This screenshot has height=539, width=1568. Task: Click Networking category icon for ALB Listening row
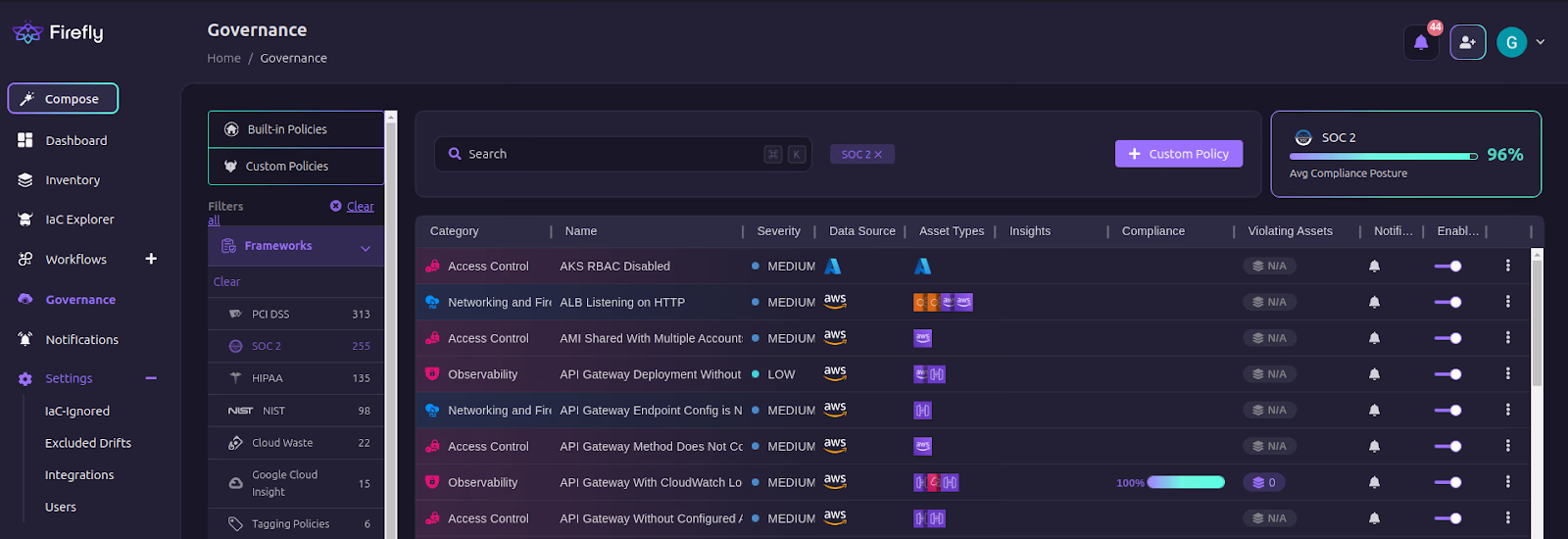432,302
